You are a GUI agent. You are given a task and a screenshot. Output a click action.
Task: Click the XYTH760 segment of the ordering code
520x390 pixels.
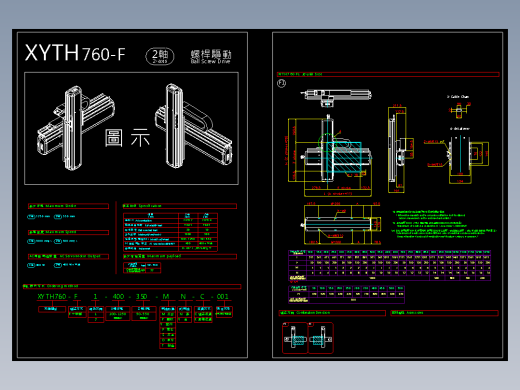(x=52, y=296)
